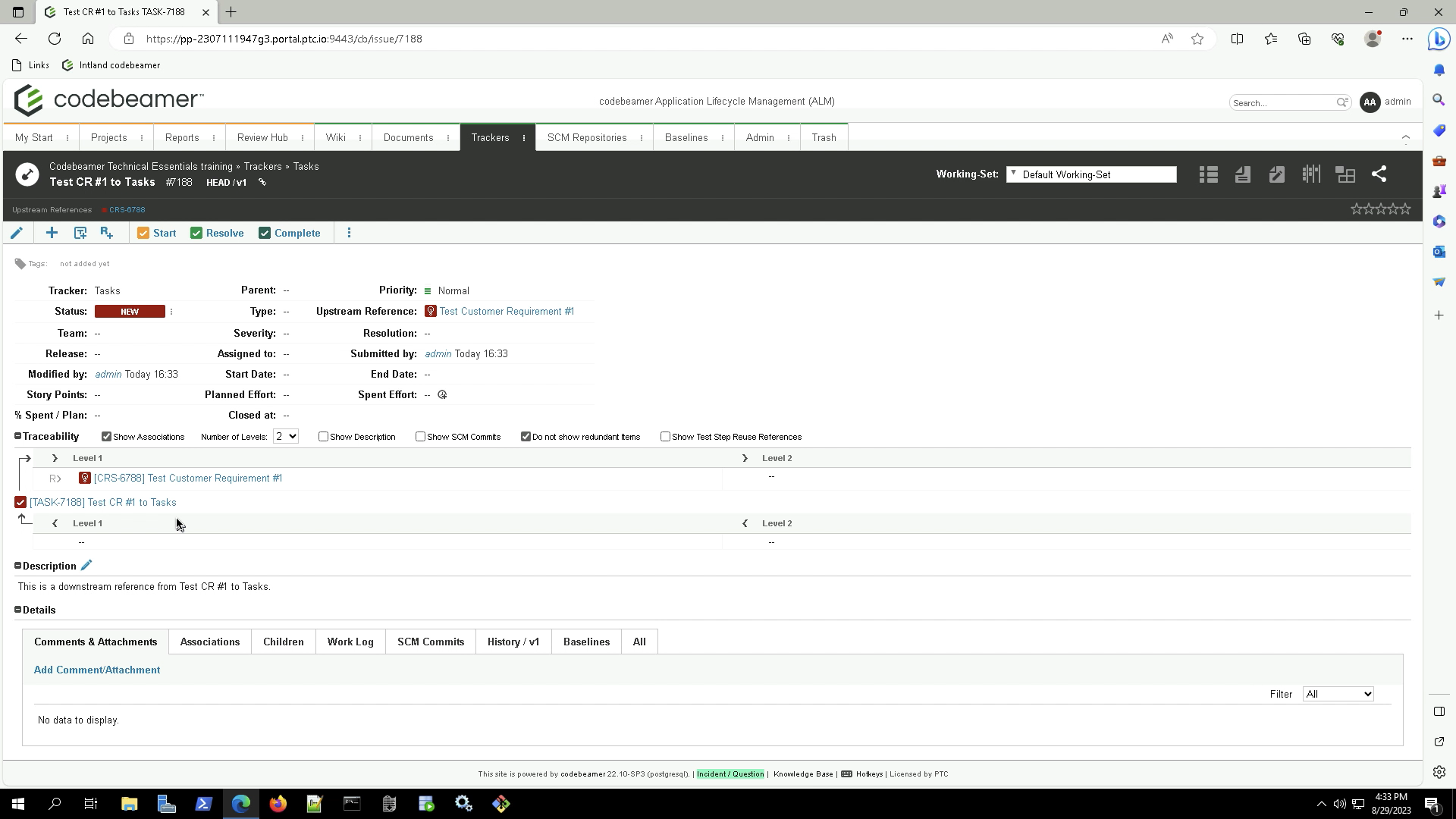1456x819 pixels.
Task: Open File Explorer from taskbar
Action: pyautogui.click(x=129, y=804)
